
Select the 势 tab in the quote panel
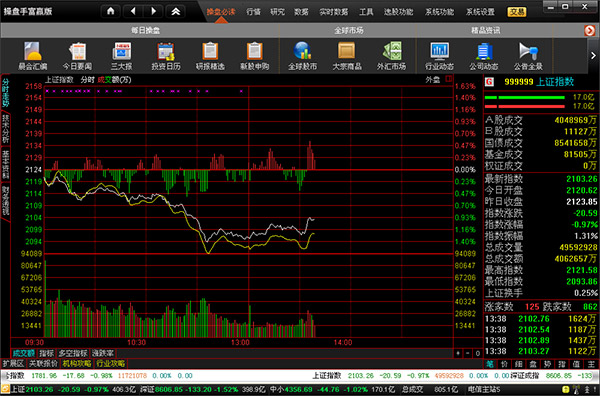pyautogui.click(x=548, y=364)
